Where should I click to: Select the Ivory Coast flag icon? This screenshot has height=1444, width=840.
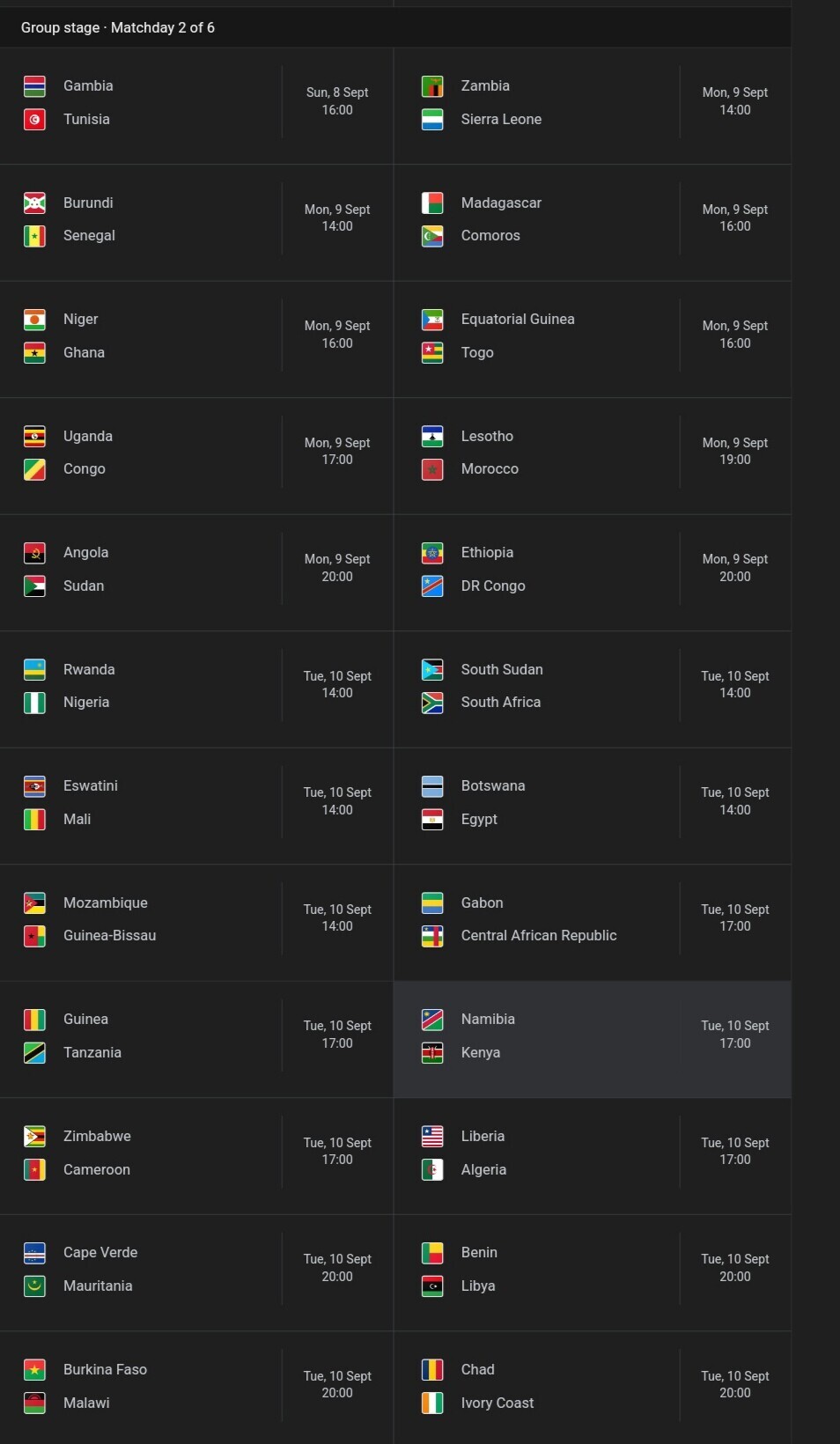(432, 1403)
